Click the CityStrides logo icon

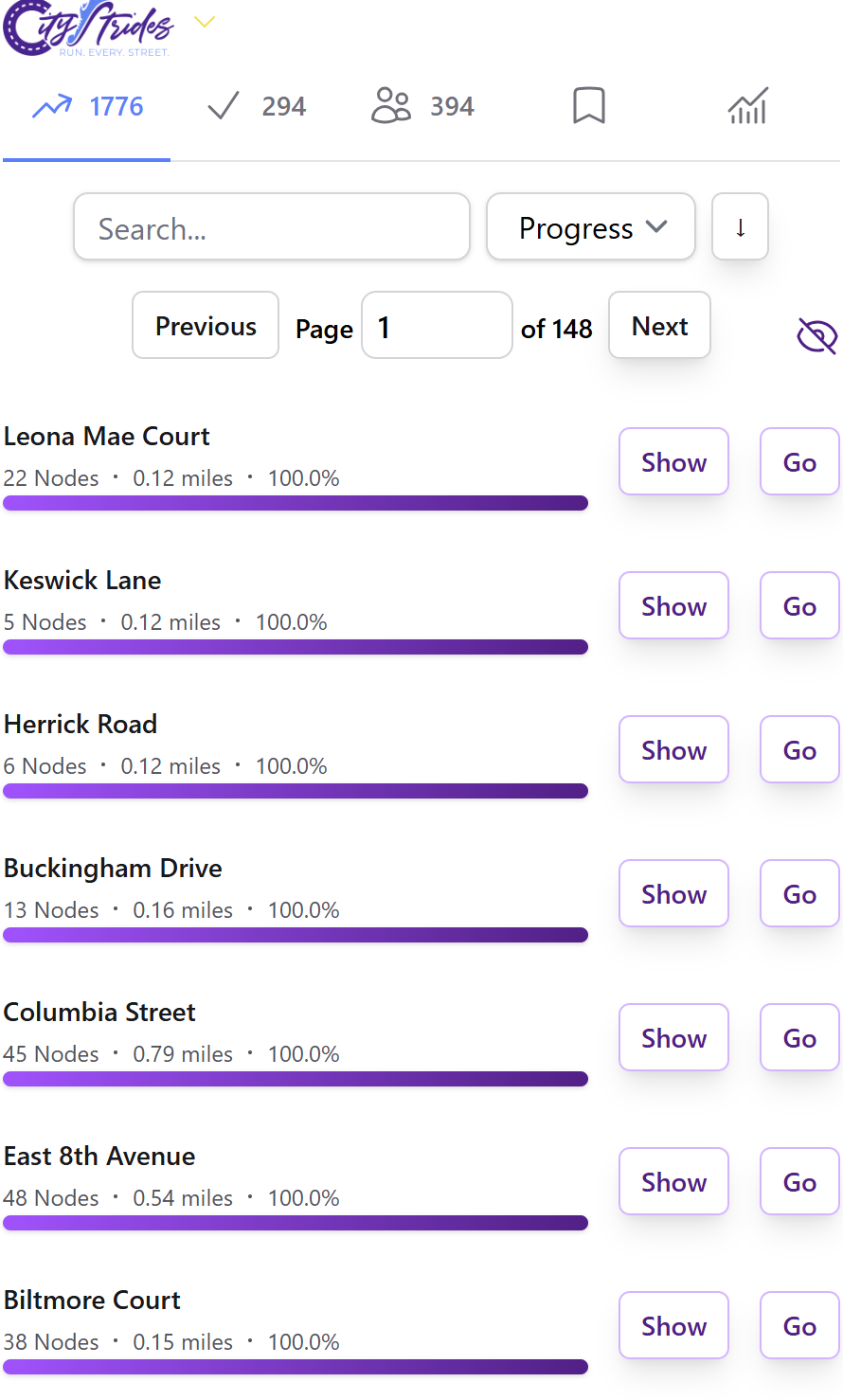(x=87, y=28)
